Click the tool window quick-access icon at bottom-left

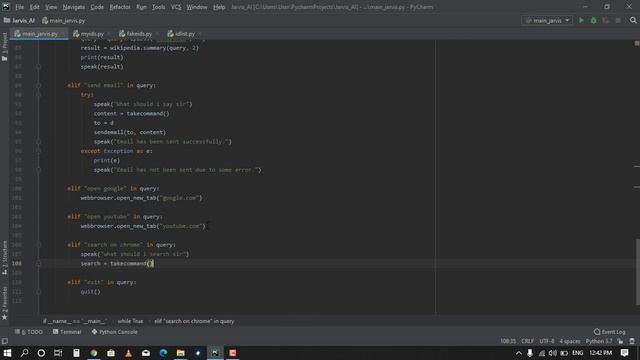tap(4, 341)
